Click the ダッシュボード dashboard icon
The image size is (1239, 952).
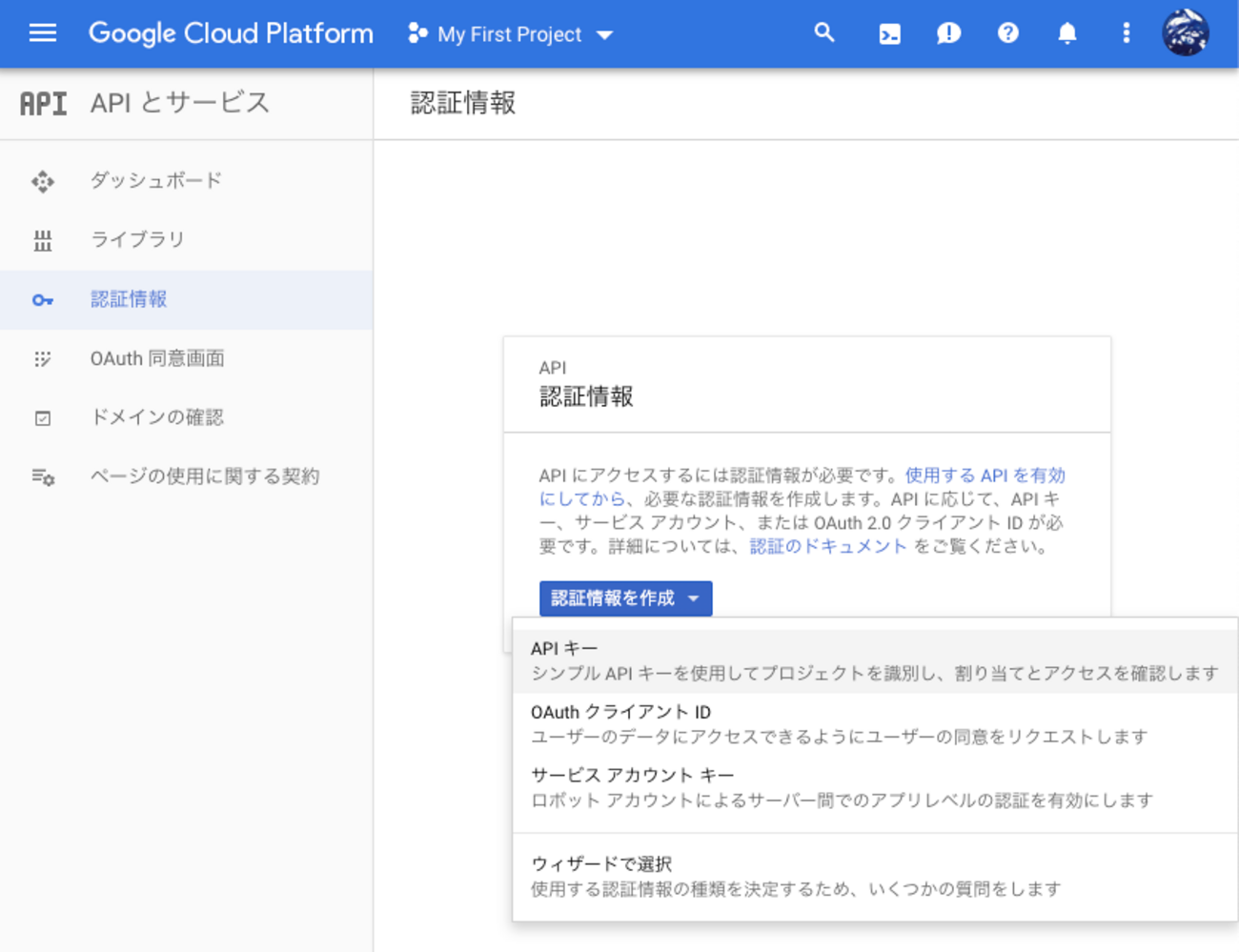[43, 181]
